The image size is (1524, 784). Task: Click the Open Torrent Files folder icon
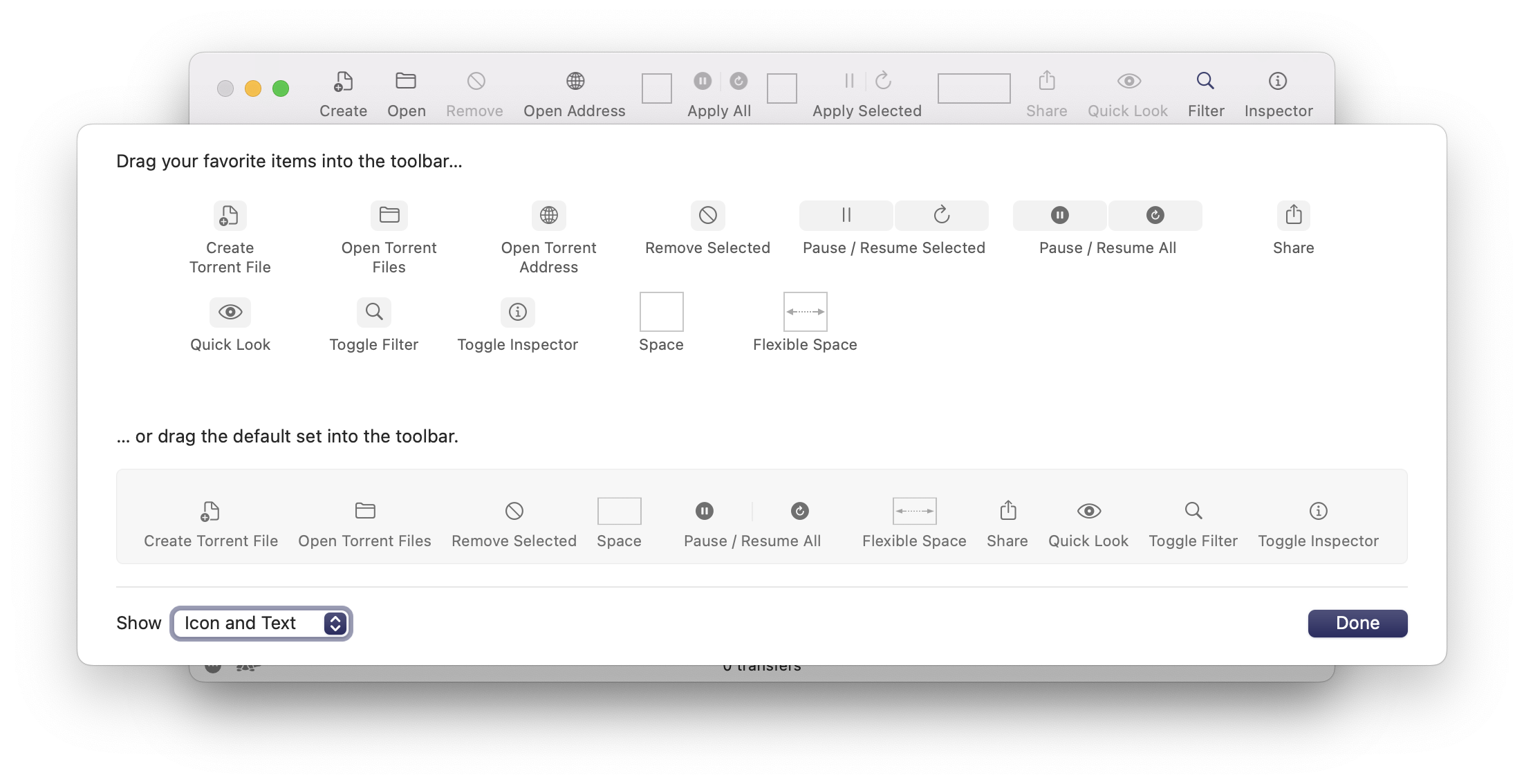point(389,216)
